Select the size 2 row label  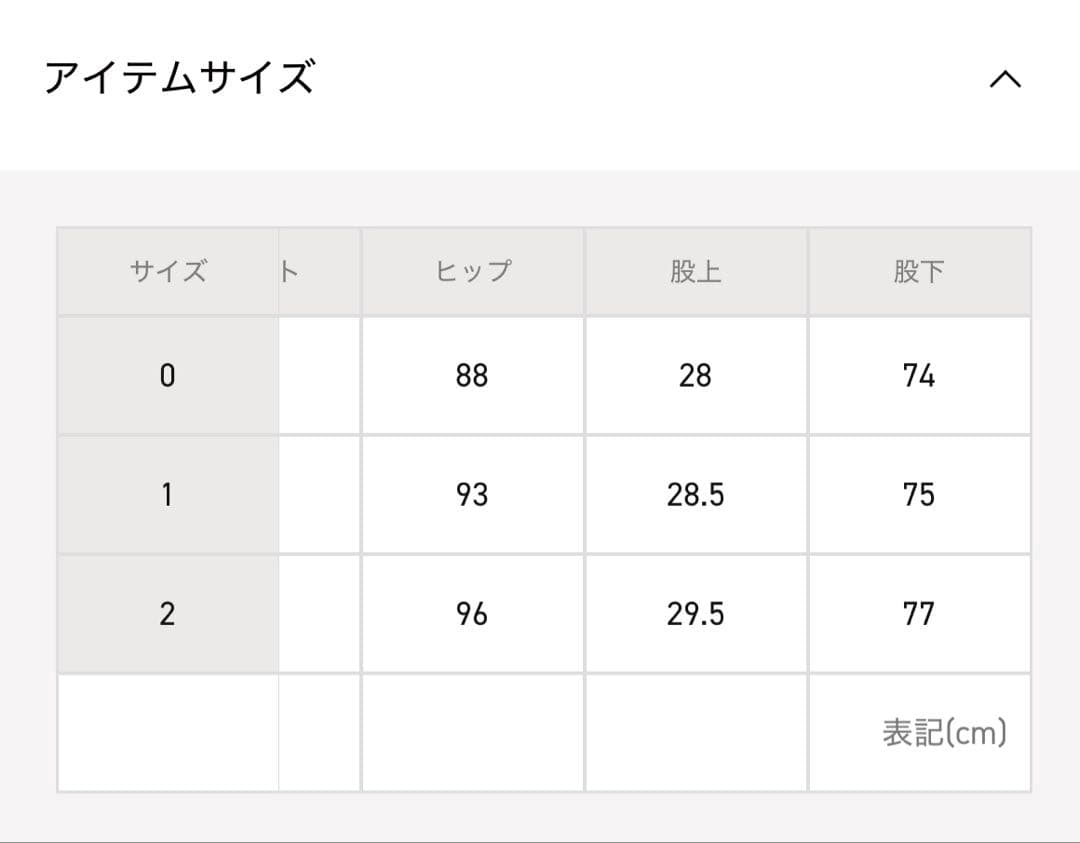pos(168,614)
